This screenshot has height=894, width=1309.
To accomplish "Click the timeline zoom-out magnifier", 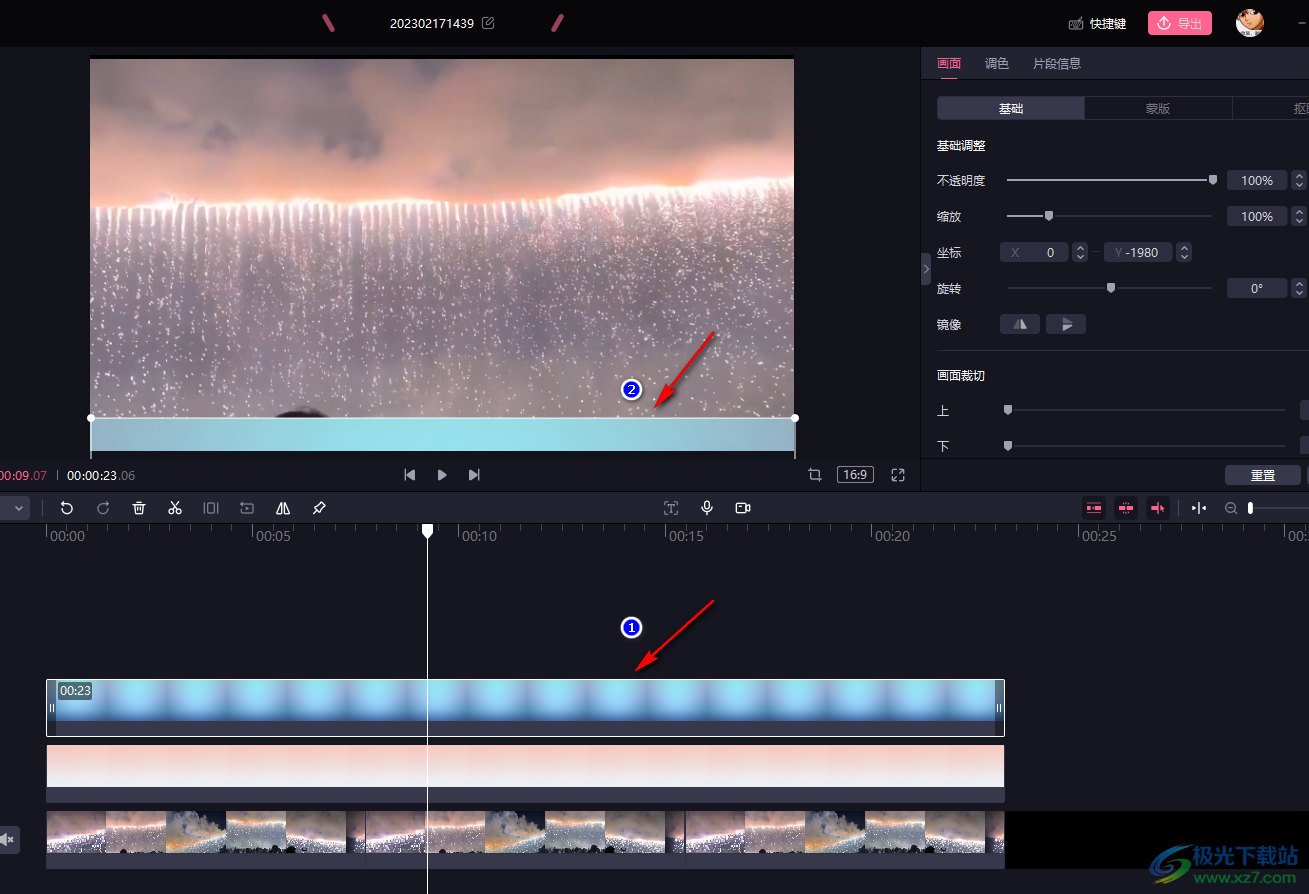I will click(x=1231, y=508).
